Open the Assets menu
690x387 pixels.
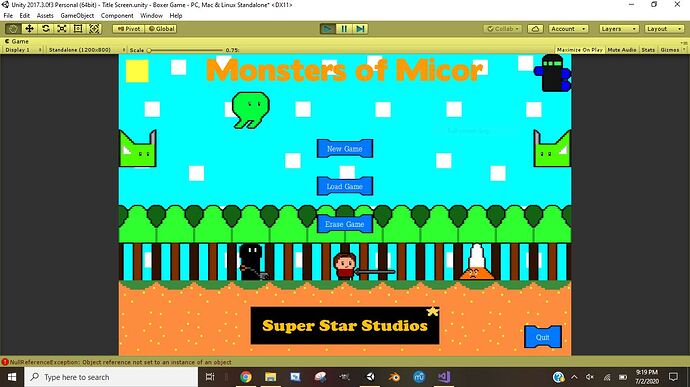pos(45,15)
